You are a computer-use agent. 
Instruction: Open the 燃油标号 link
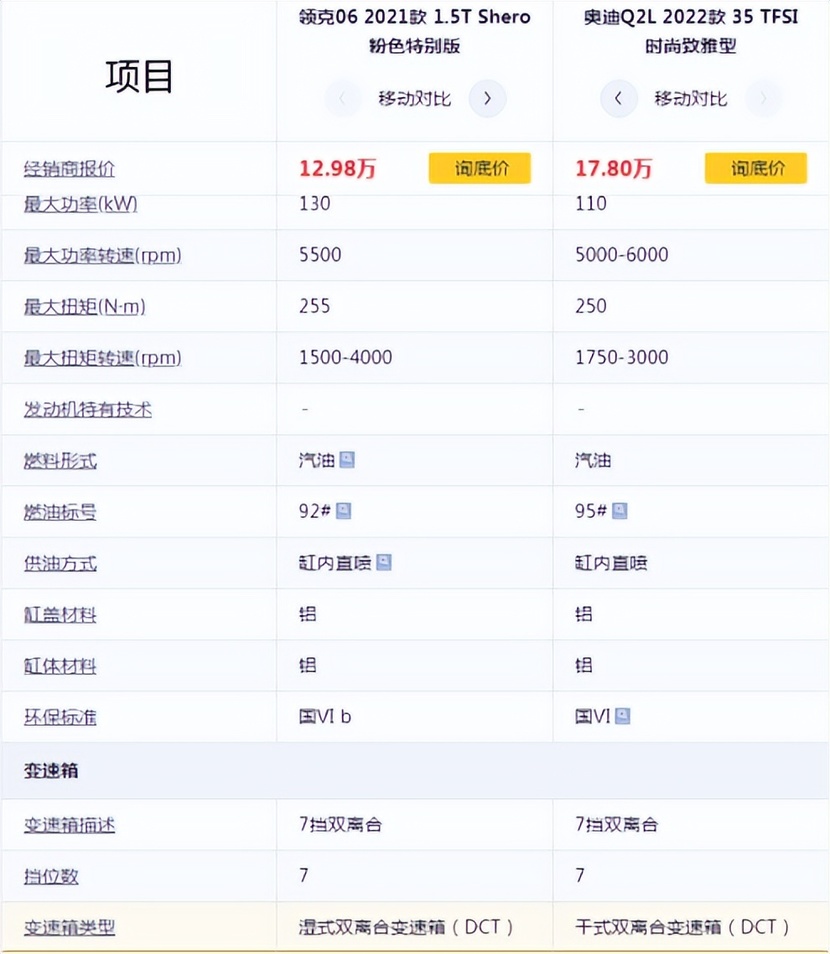(x=60, y=512)
